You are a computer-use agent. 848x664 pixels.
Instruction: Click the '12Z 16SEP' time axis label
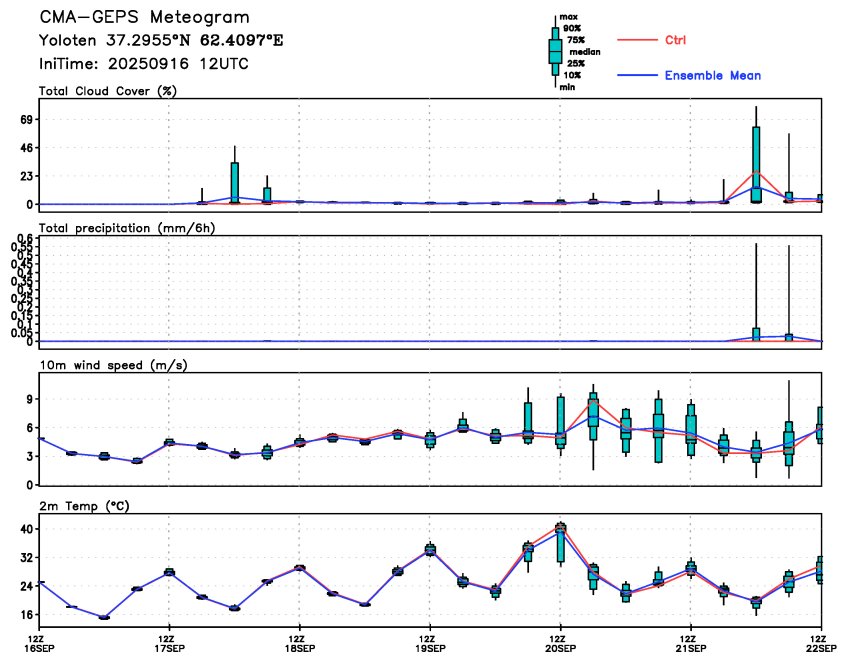pyautogui.click(x=39, y=643)
